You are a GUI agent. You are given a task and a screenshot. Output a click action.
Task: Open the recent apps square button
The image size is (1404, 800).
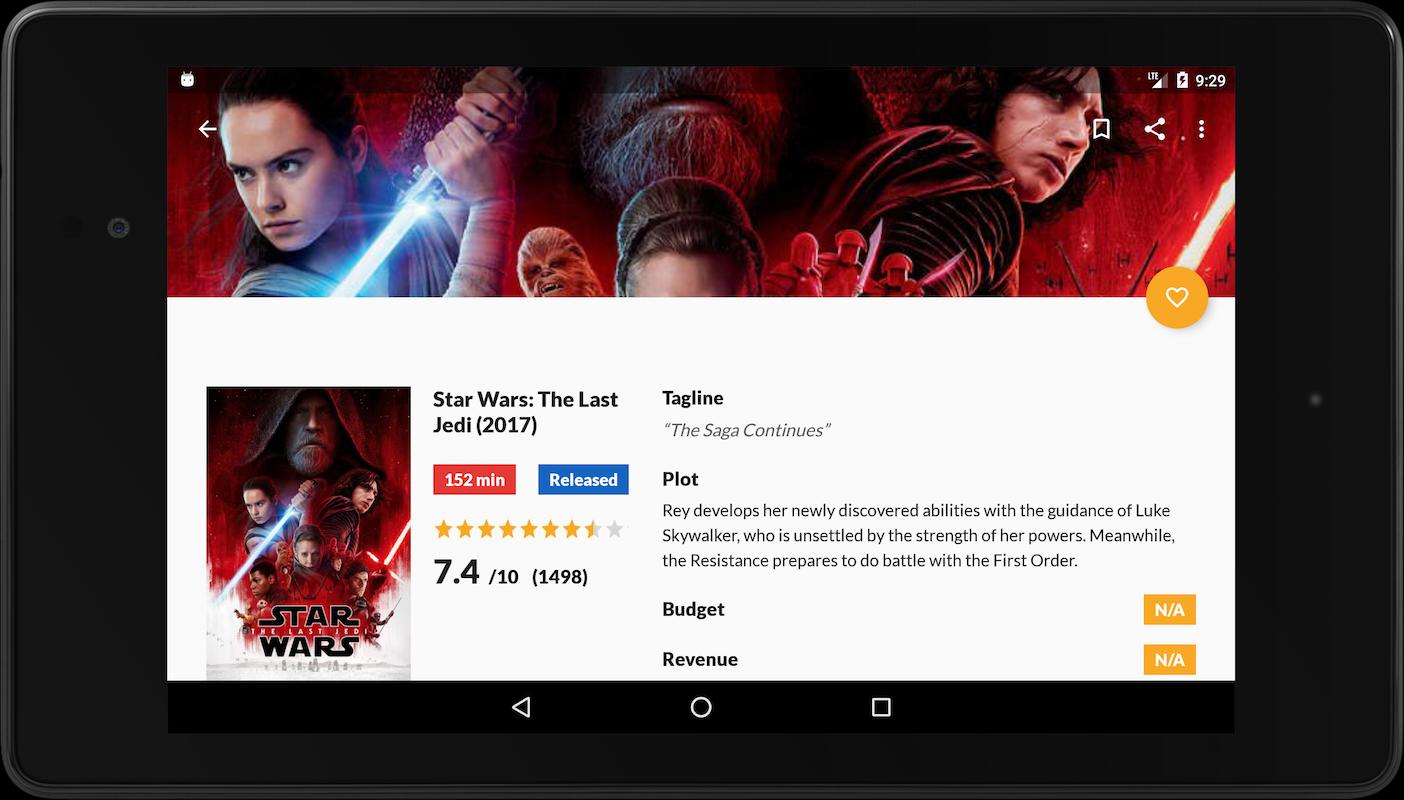881,707
